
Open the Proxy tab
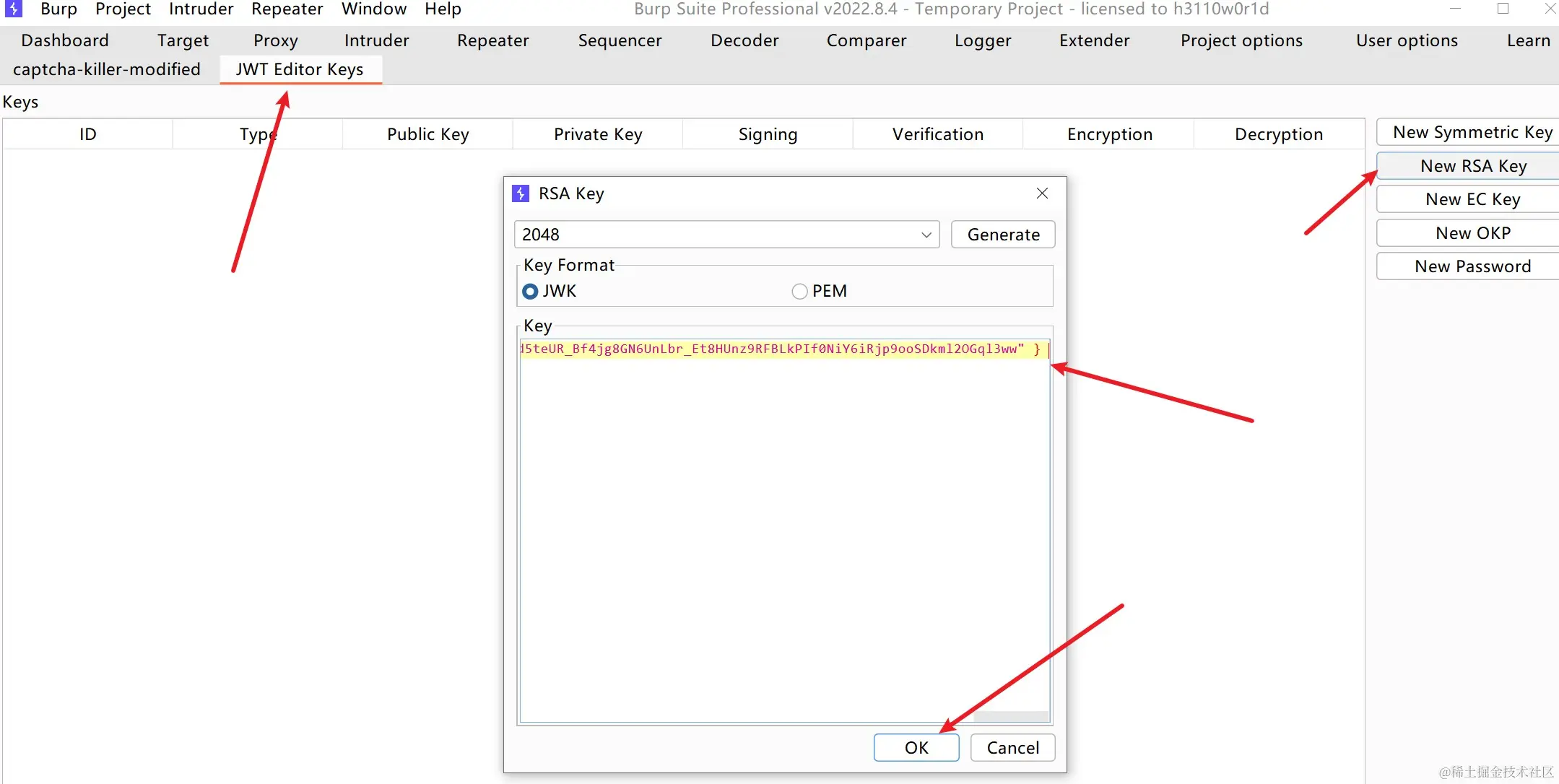pyautogui.click(x=275, y=40)
